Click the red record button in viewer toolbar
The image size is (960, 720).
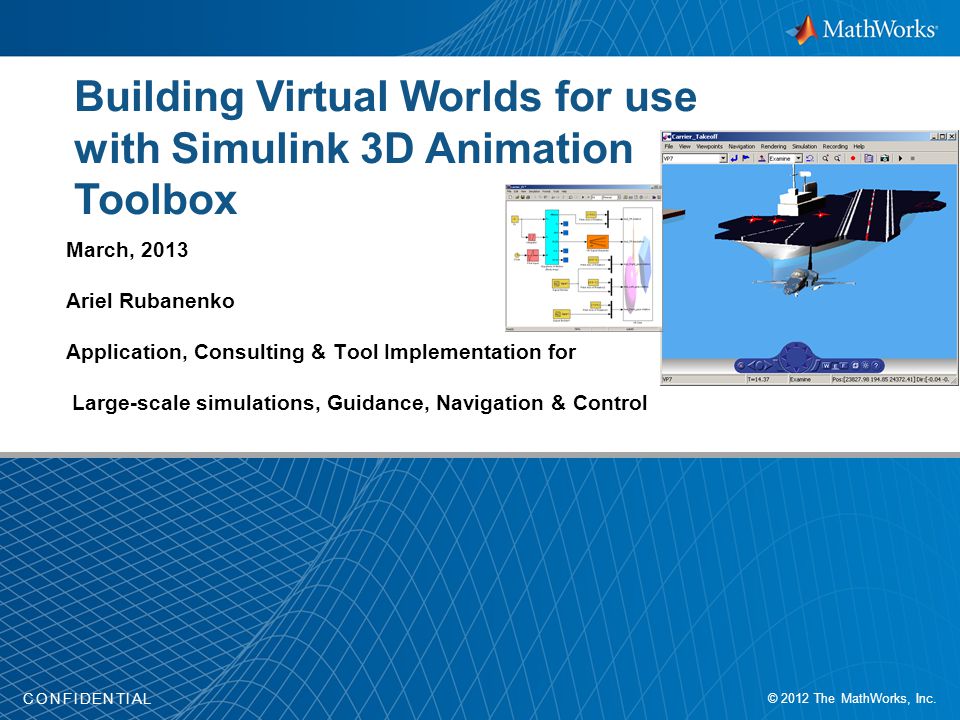[853, 158]
